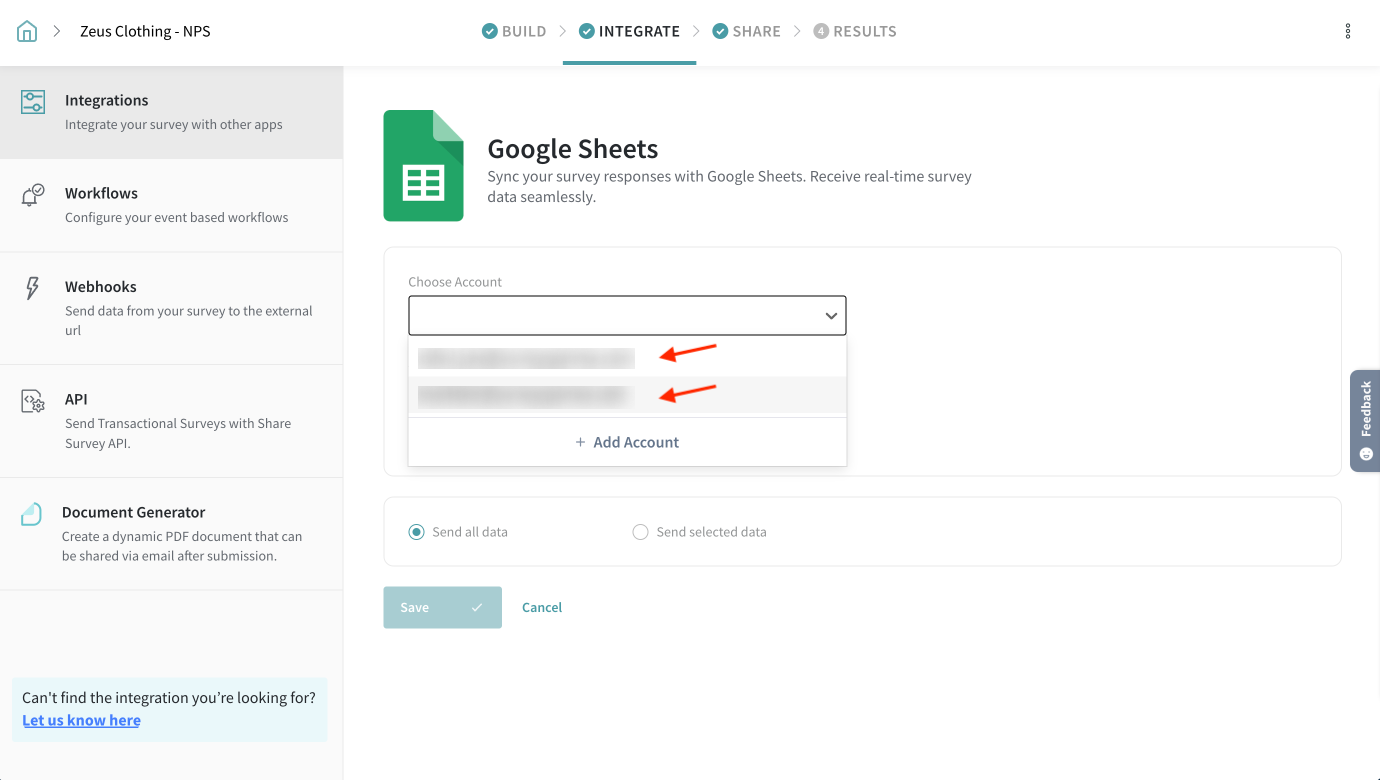The width and height of the screenshot is (1380, 780).
Task: Pick the first blurred account in list
Action: tap(627, 357)
